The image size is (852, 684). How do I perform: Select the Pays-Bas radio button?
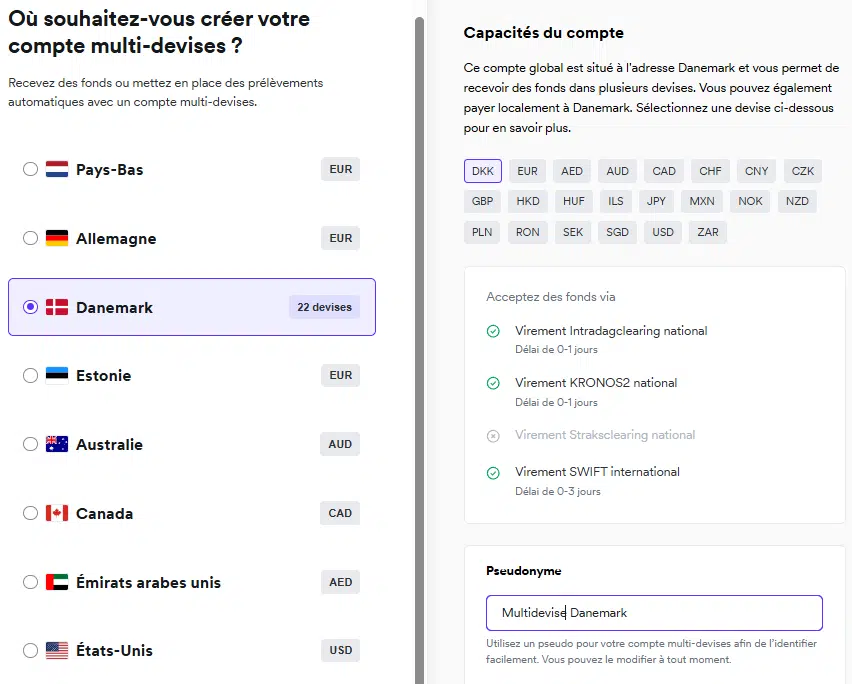[x=29, y=169]
